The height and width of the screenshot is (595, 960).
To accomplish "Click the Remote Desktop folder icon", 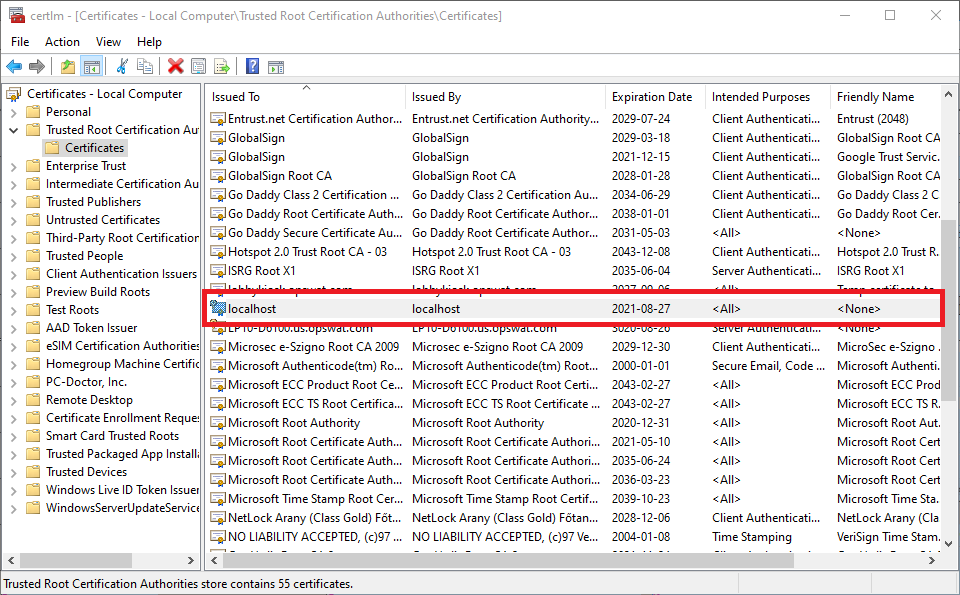I will (33, 400).
